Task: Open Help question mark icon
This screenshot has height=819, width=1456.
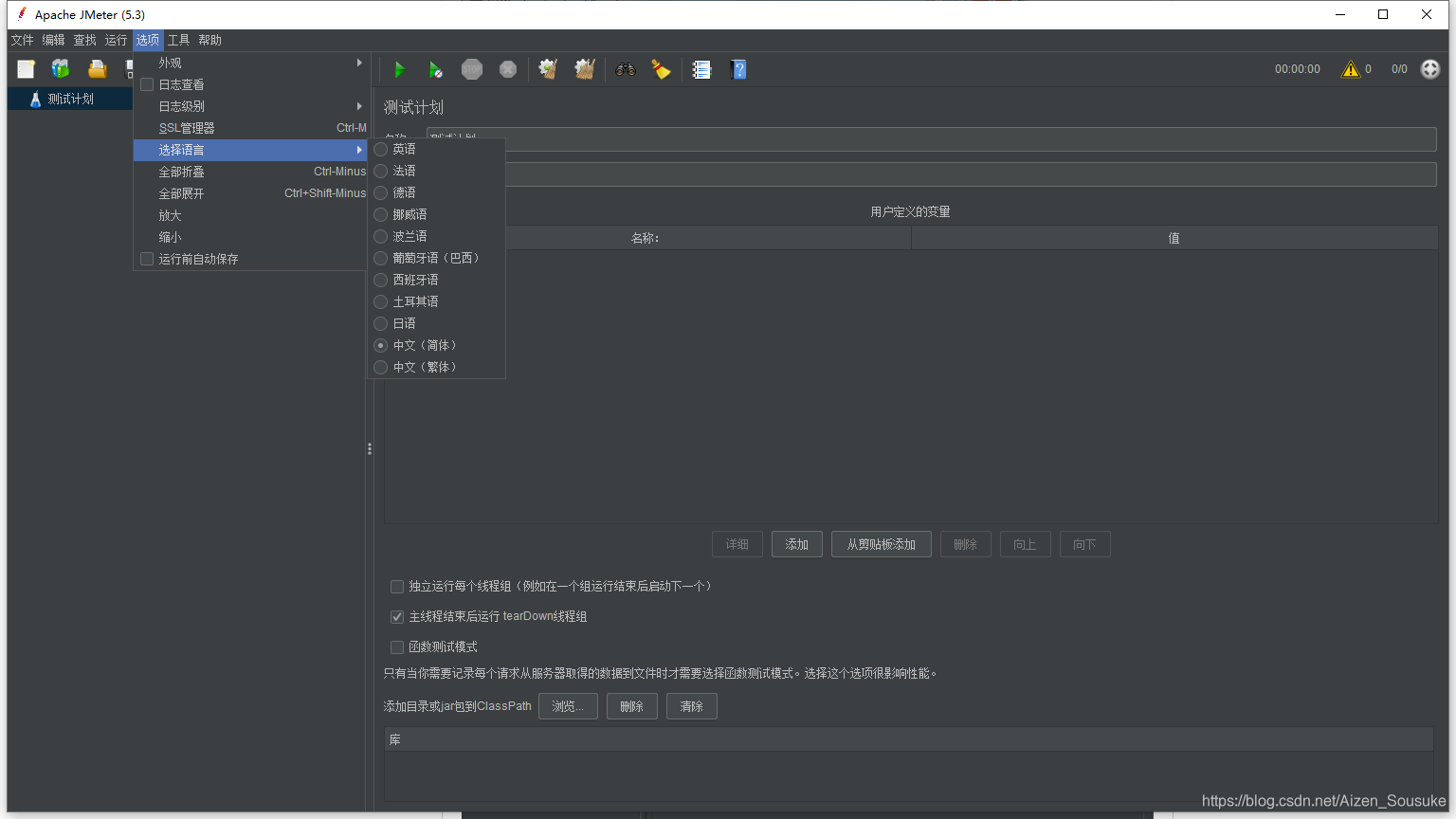Action: (x=738, y=69)
